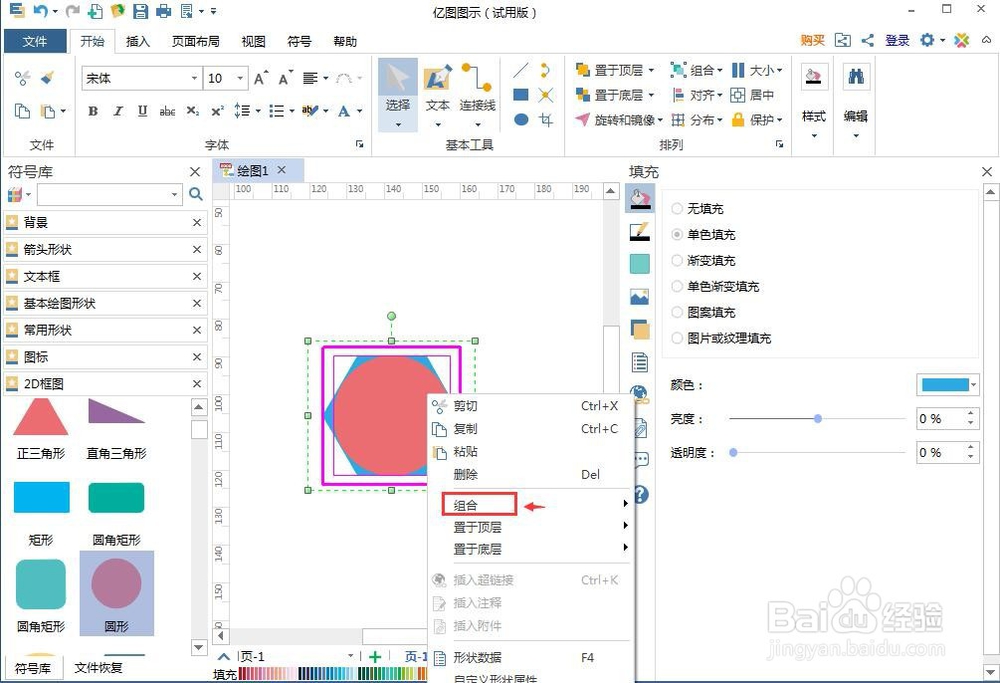Select the 无填充 radio button

point(678,209)
